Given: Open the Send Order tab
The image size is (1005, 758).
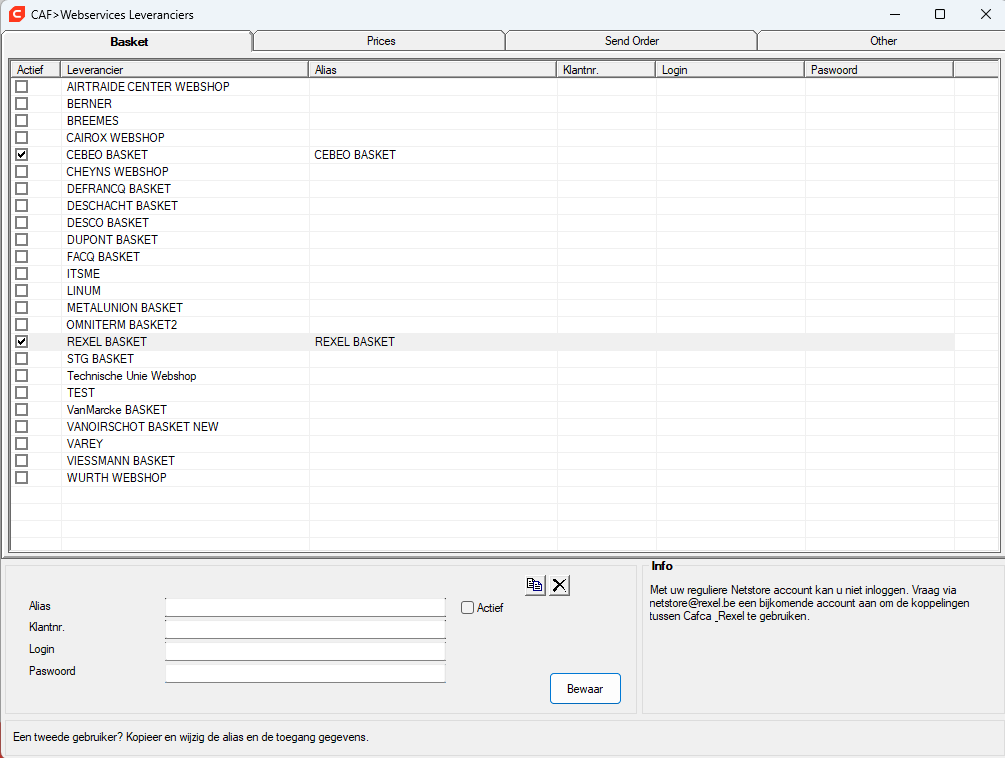Looking at the screenshot, I should tap(632, 41).
